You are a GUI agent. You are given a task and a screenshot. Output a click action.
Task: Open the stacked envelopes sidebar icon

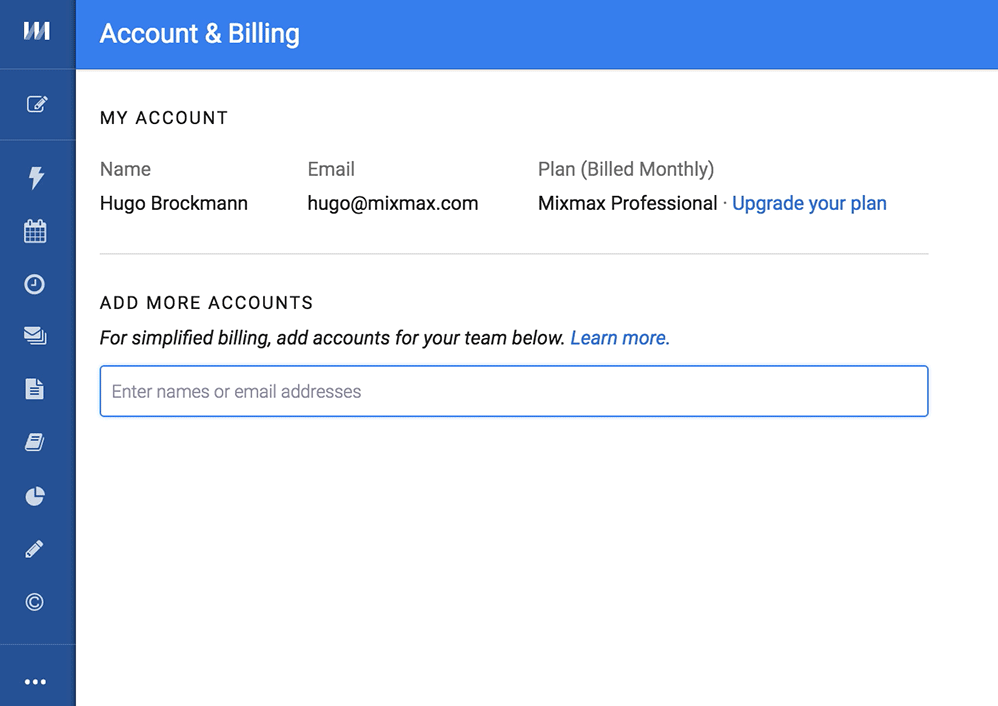click(x=35, y=335)
